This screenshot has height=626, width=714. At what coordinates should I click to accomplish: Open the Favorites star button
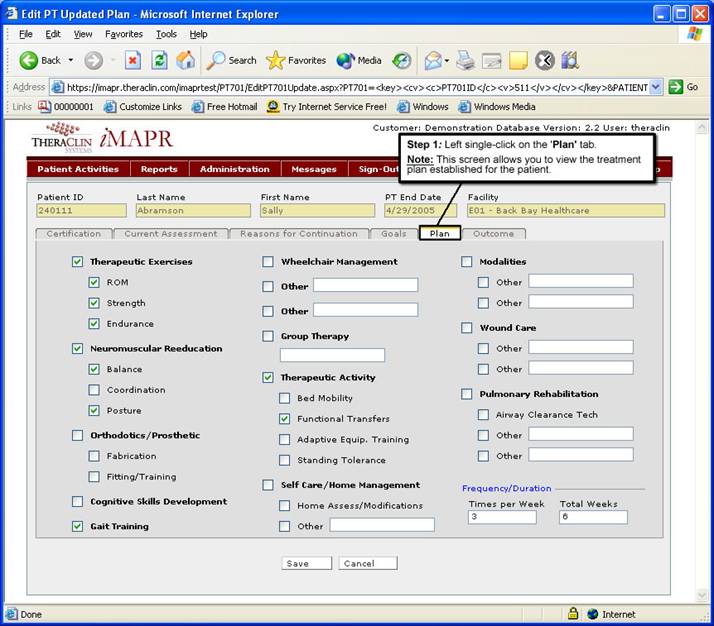point(296,60)
